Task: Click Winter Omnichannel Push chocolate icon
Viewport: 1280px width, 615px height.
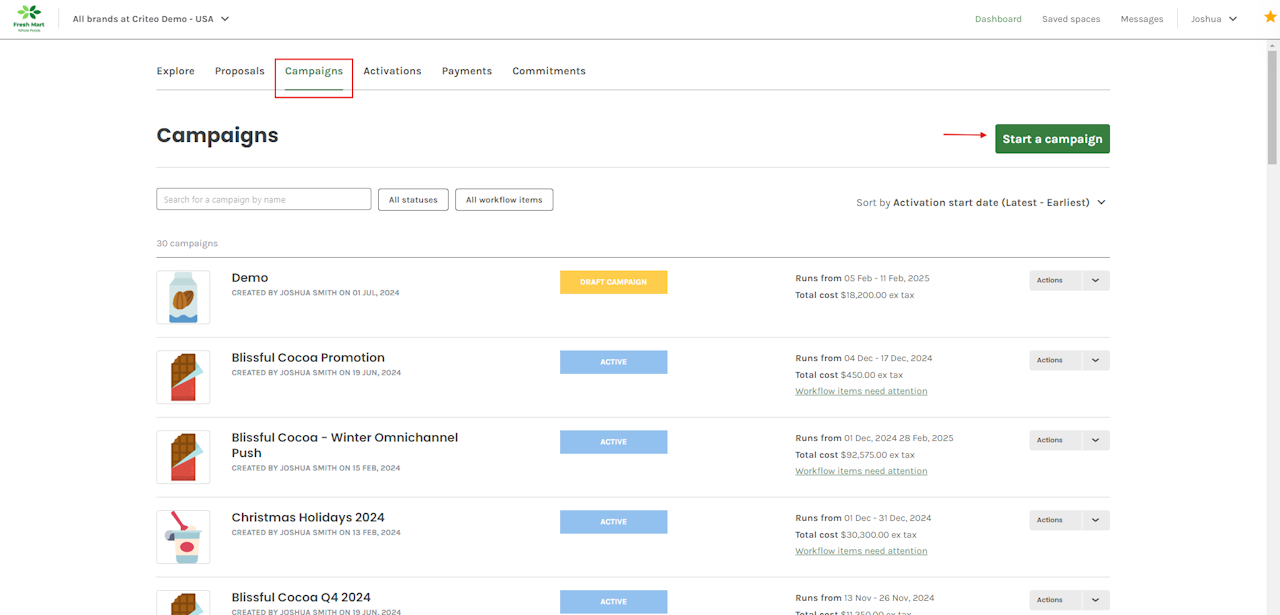Action: 183,457
